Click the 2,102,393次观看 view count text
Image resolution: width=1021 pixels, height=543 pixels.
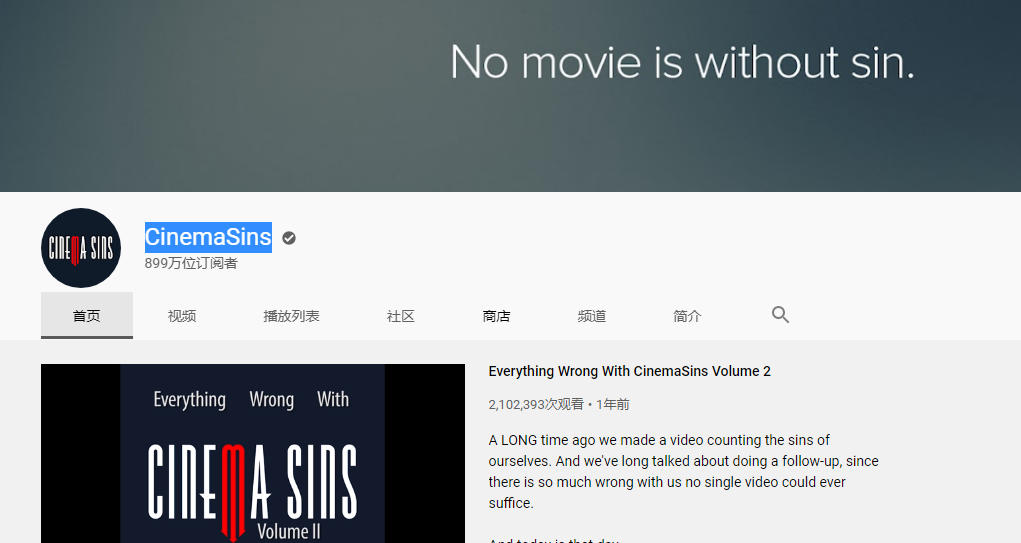pos(536,404)
